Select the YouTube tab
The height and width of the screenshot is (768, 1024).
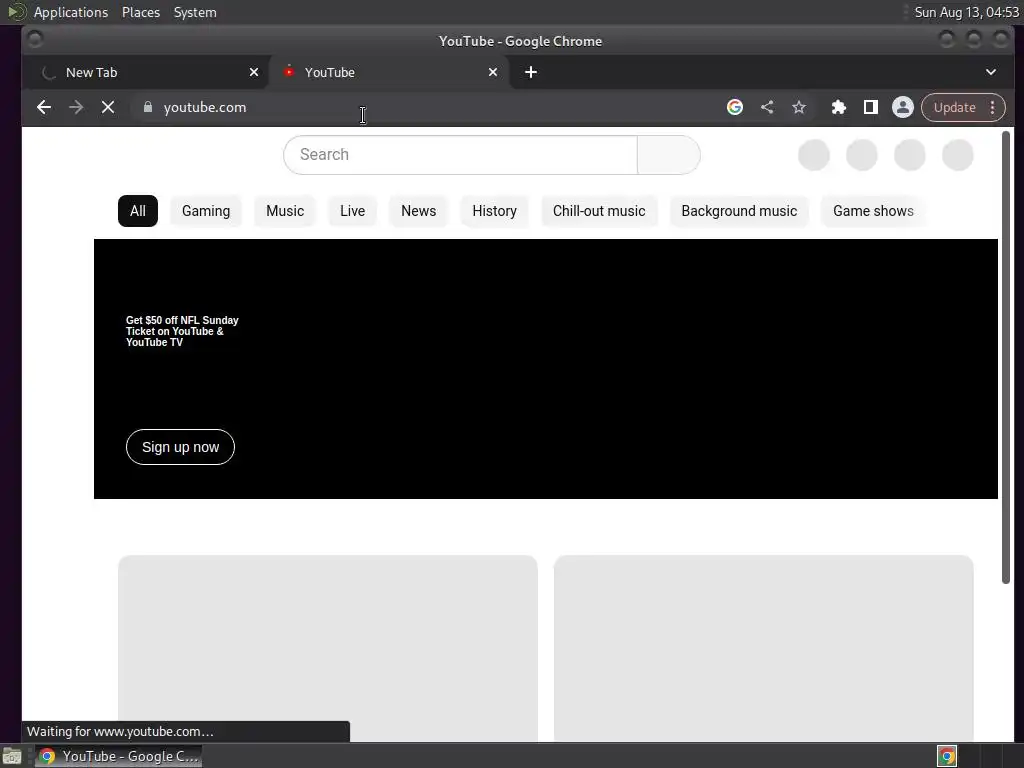click(389, 72)
